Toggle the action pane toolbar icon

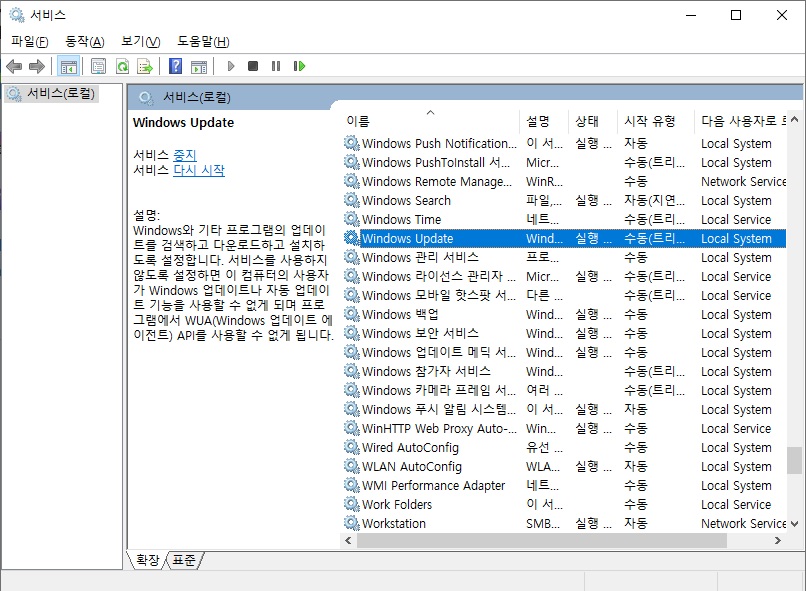tap(199, 66)
